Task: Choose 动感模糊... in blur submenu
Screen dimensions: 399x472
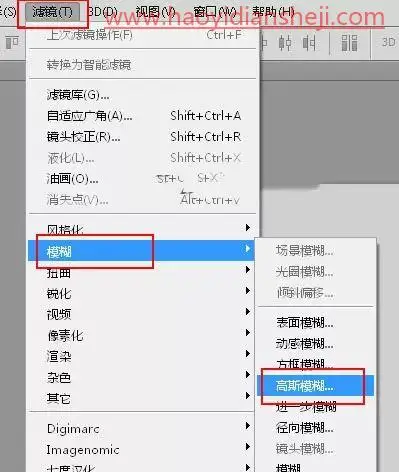Action: [x=316, y=343]
